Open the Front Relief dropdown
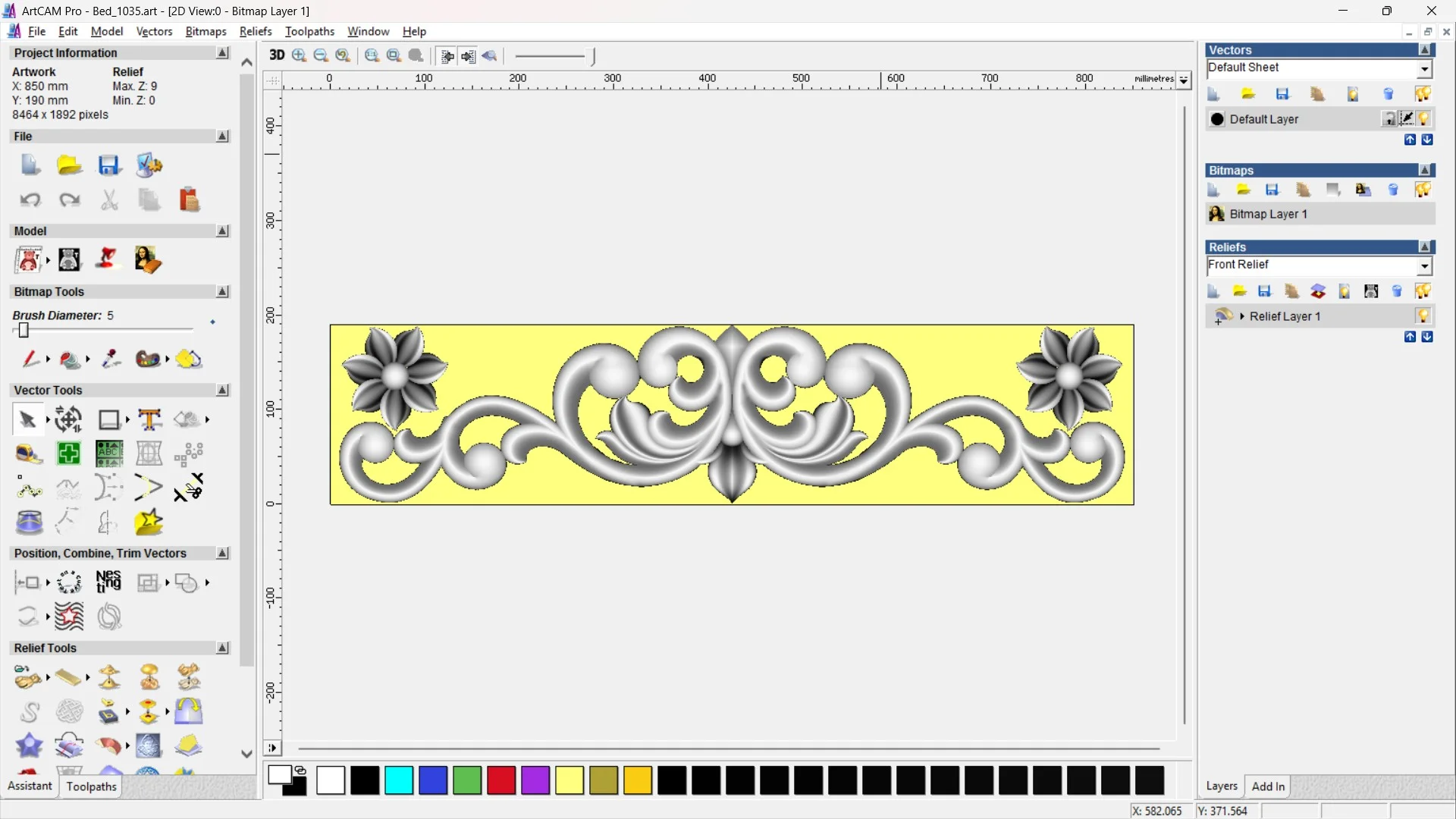 click(1424, 265)
